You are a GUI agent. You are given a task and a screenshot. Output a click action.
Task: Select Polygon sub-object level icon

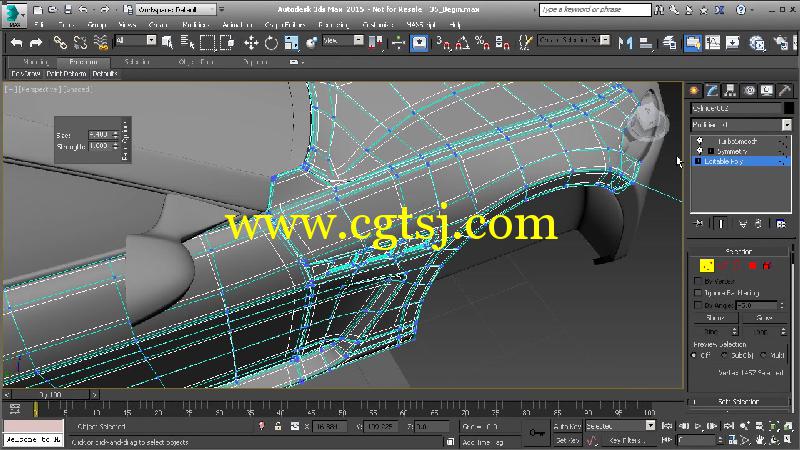point(752,265)
